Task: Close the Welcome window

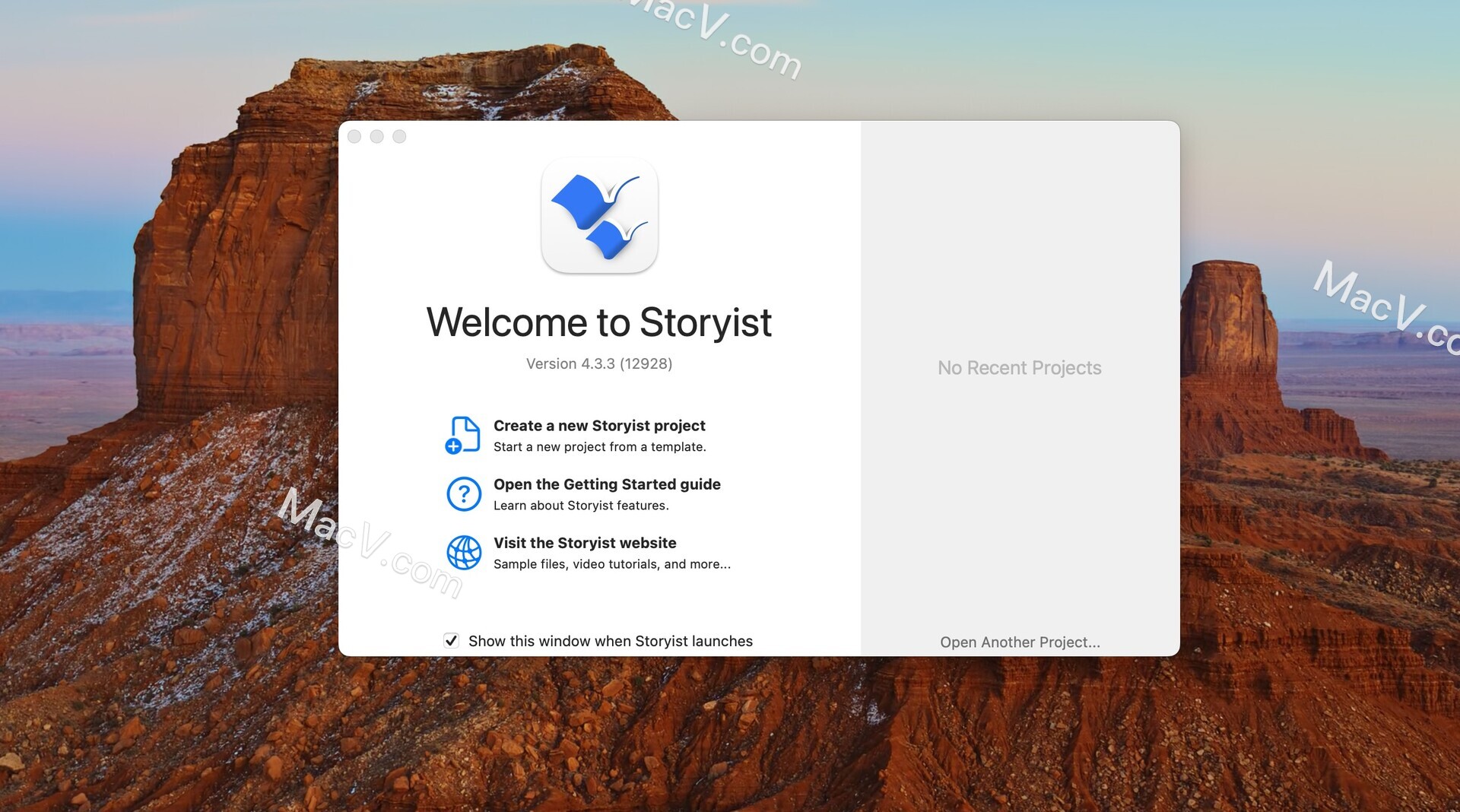Action: [x=354, y=137]
